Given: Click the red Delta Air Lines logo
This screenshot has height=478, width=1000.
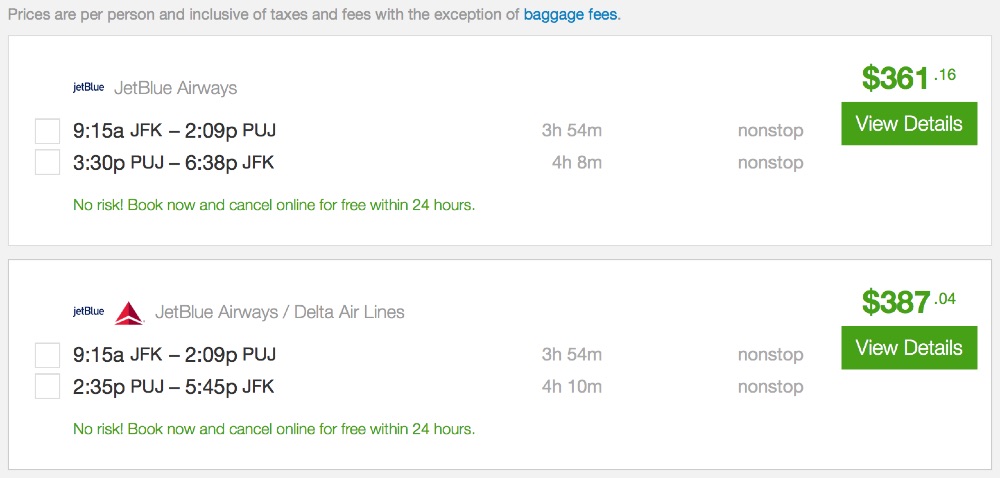Looking at the screenshot, I should 130,313.
